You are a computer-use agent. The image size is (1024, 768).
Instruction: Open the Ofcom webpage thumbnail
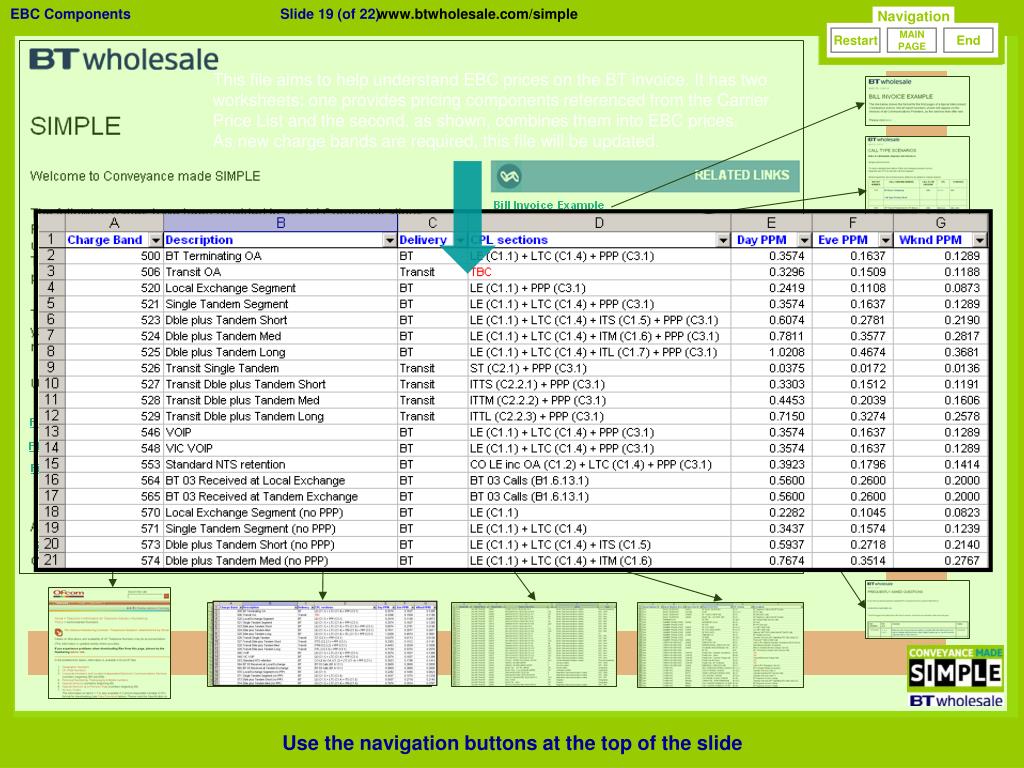click(109, 643)
